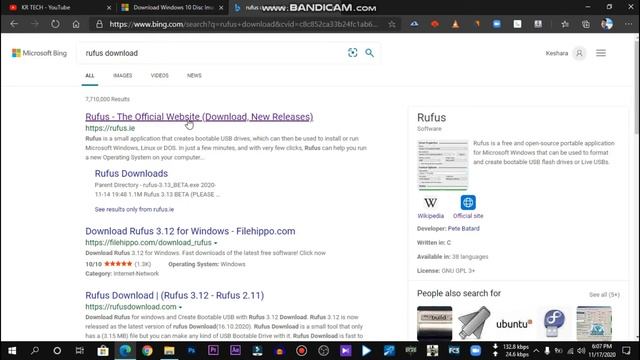The image size is (640, 360).
Task: Click the GNU GPL 3+ license text
Action: [x=458, y=271]
